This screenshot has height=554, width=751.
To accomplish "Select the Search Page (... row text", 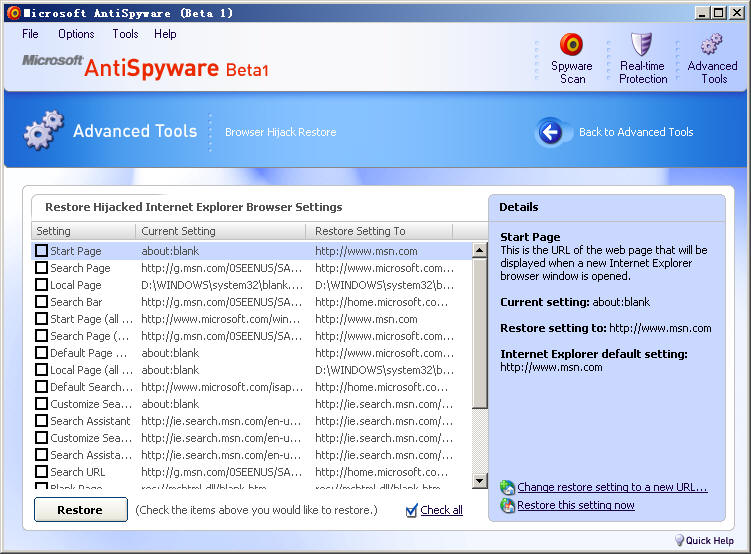I will [x=90, y=336].
